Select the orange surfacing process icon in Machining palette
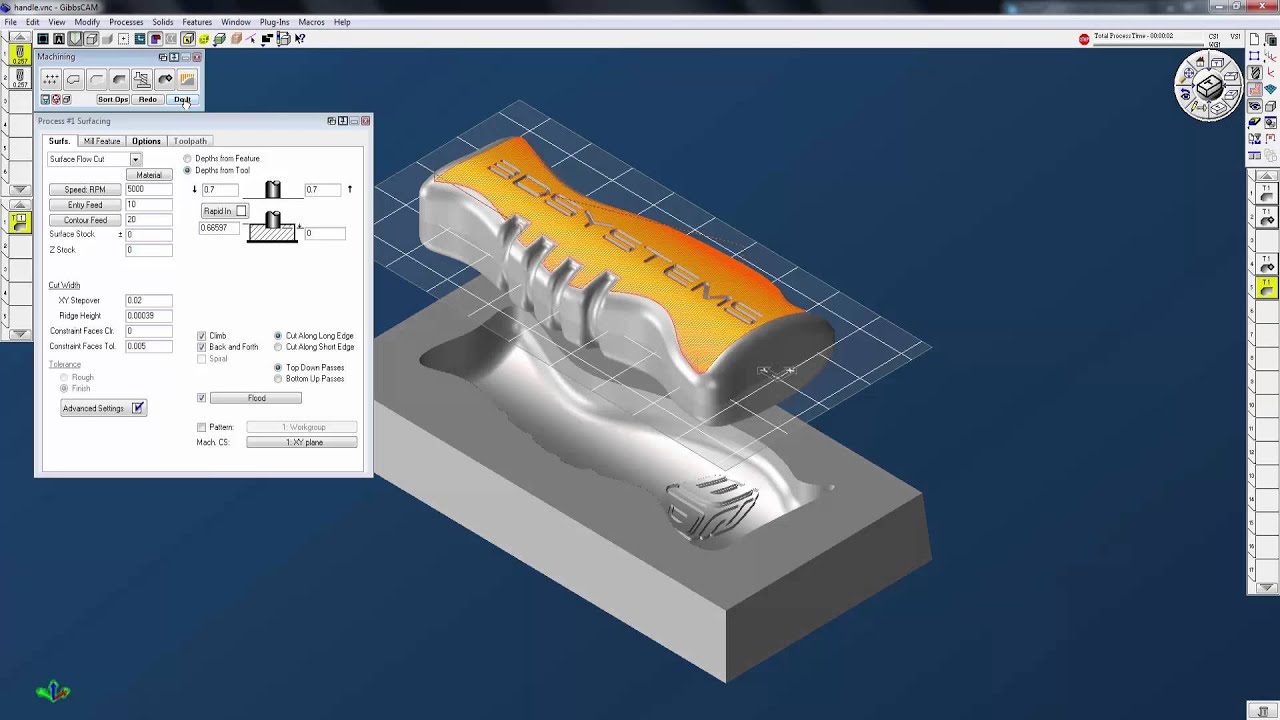Screen dimensions: 1280x720 187,79
